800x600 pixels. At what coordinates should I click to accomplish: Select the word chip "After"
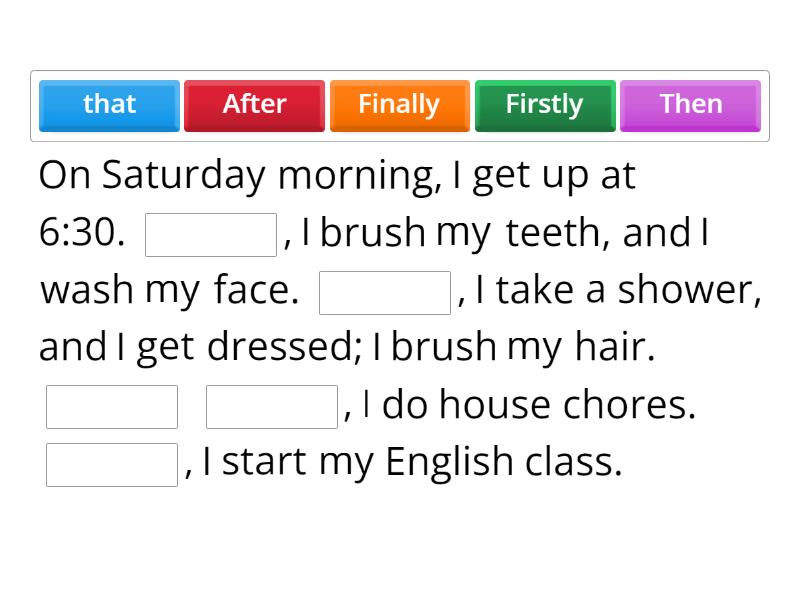point(254,104)
